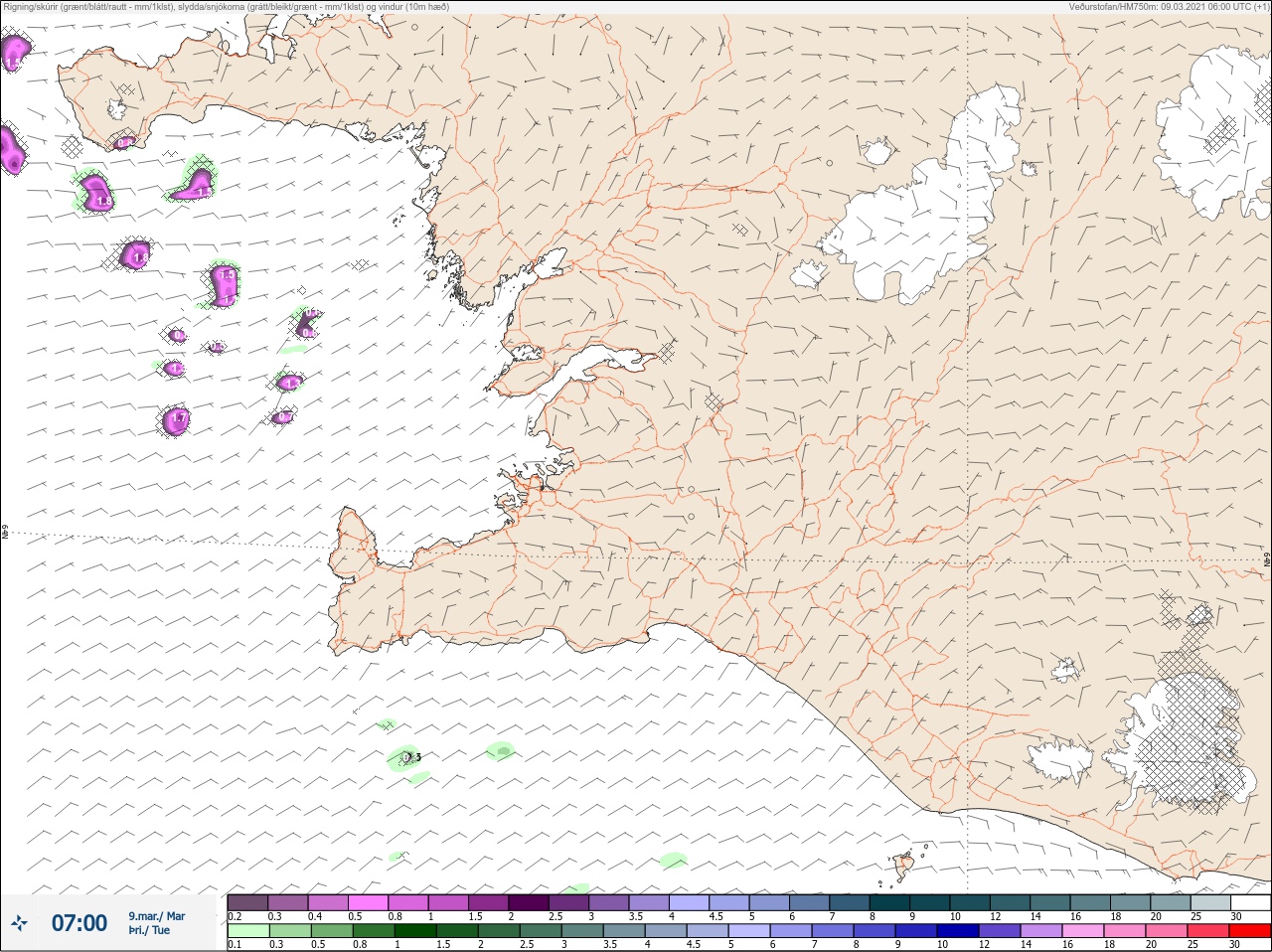Click the 4.5 label under the lower legend

pyautogui.click(x=695, y=944)
